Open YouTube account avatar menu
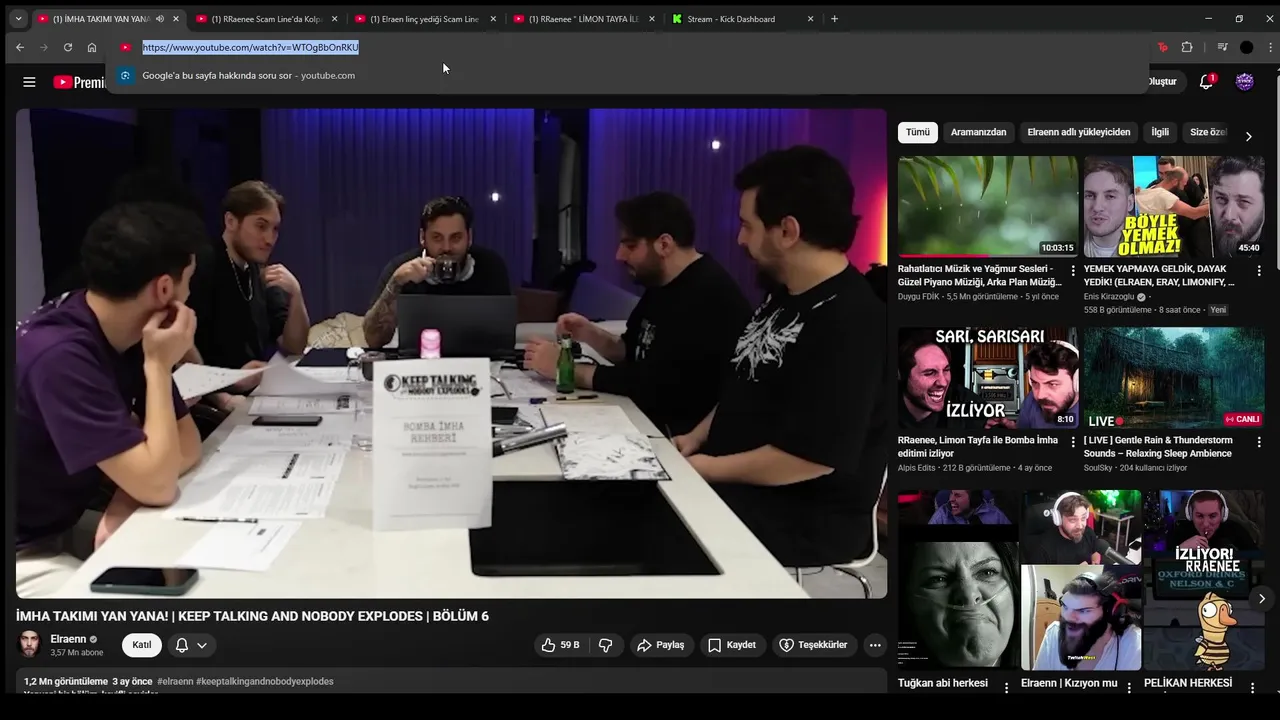Screen dimensions: 1280x720 [1245, 82]
